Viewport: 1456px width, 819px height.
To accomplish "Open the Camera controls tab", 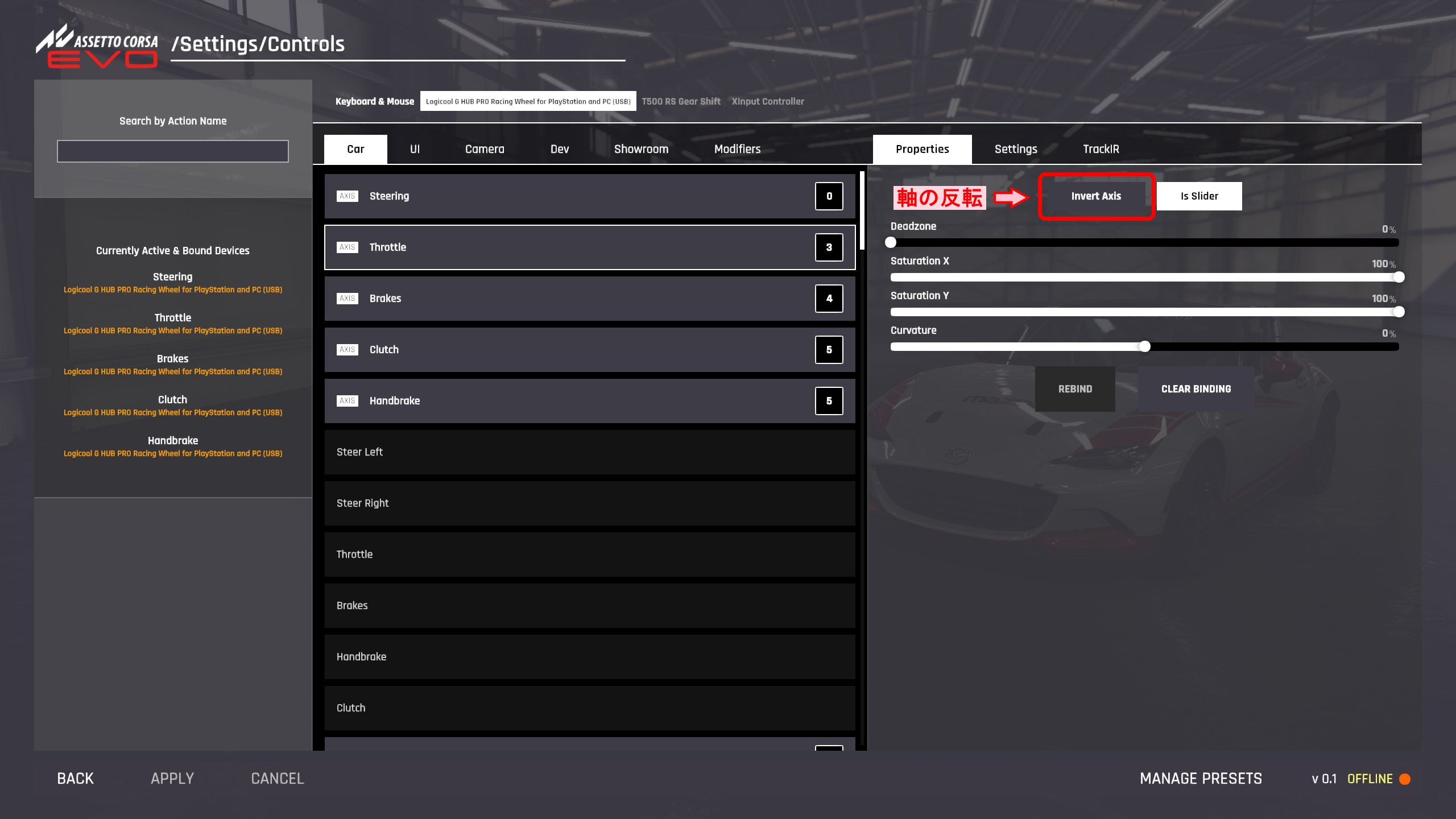I will (484, 149).
